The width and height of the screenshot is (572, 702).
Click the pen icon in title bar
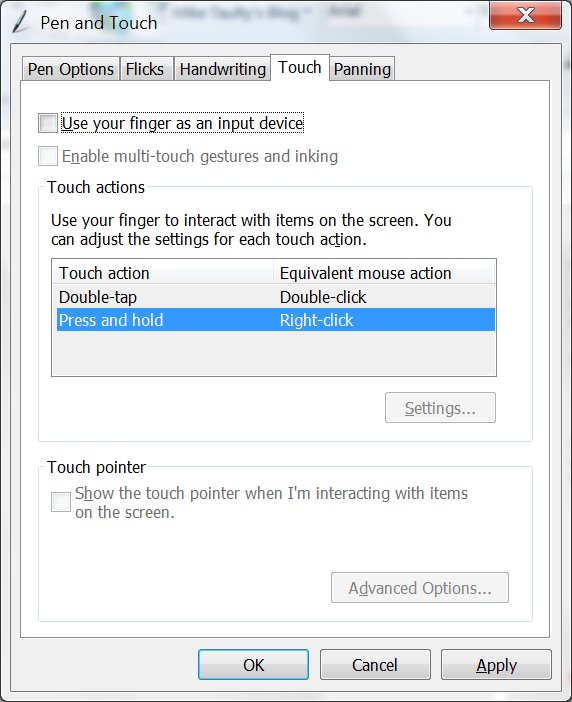coord(20,22)
